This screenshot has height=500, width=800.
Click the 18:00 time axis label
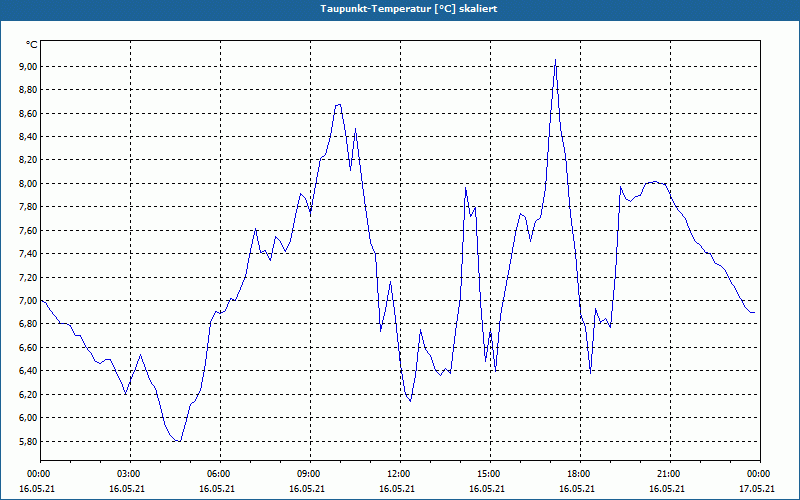tap(580, 474)
